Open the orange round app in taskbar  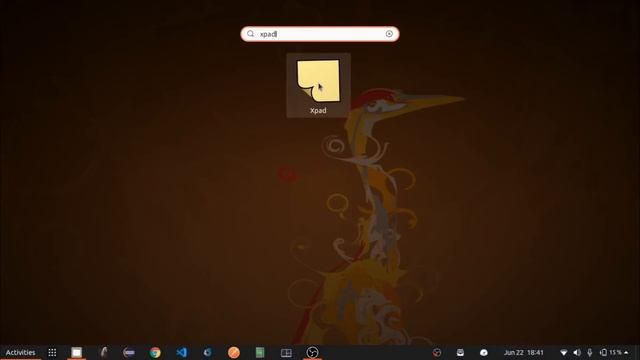[233, 352]
